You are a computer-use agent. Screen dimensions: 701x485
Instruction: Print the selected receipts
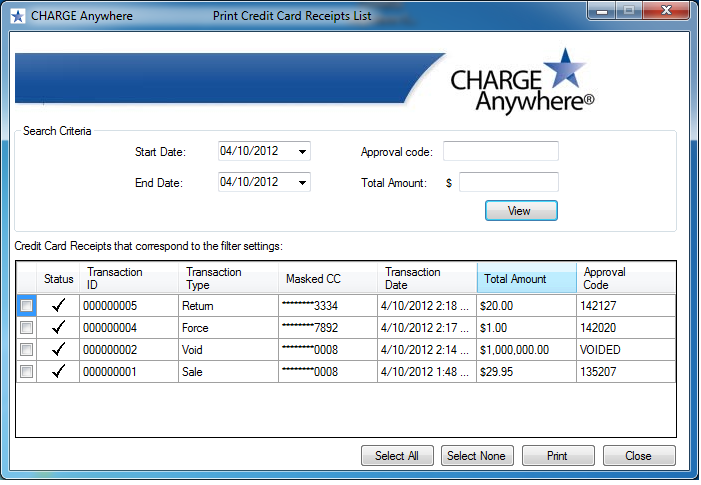tap(557, 456)
